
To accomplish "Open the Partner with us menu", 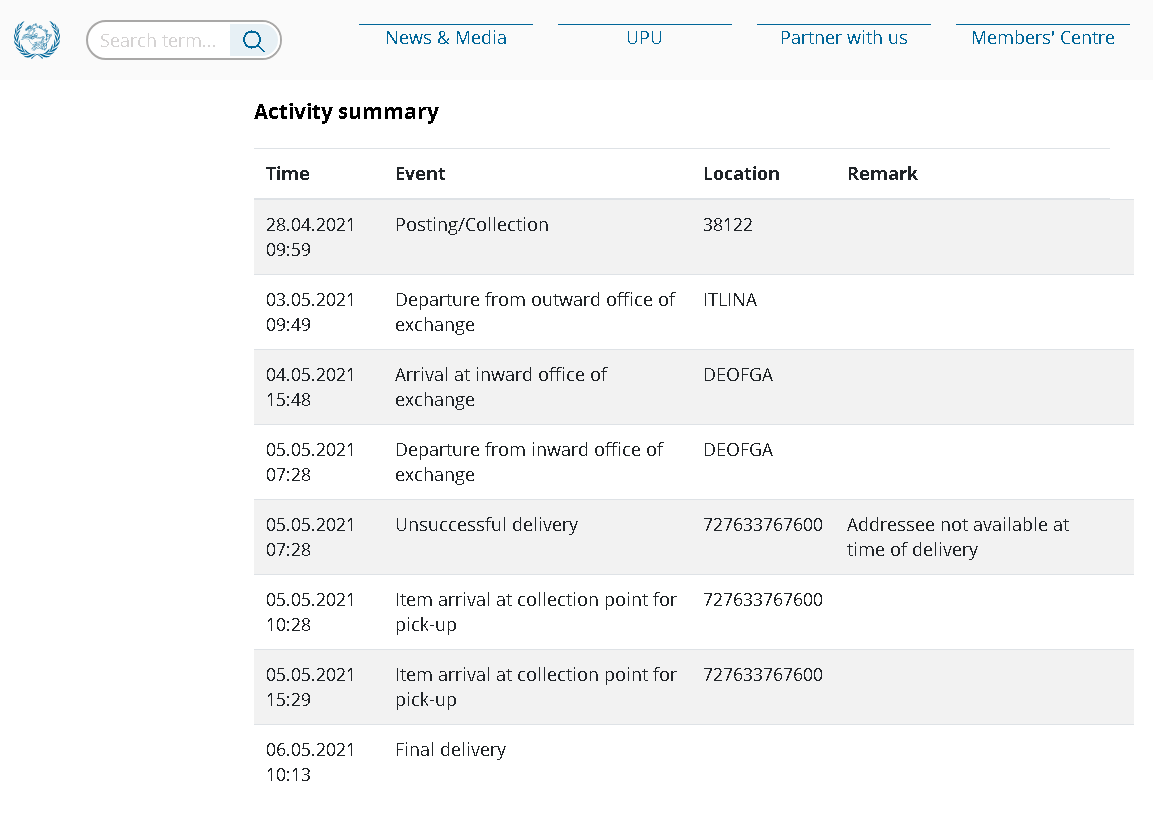I will (843, 38).
